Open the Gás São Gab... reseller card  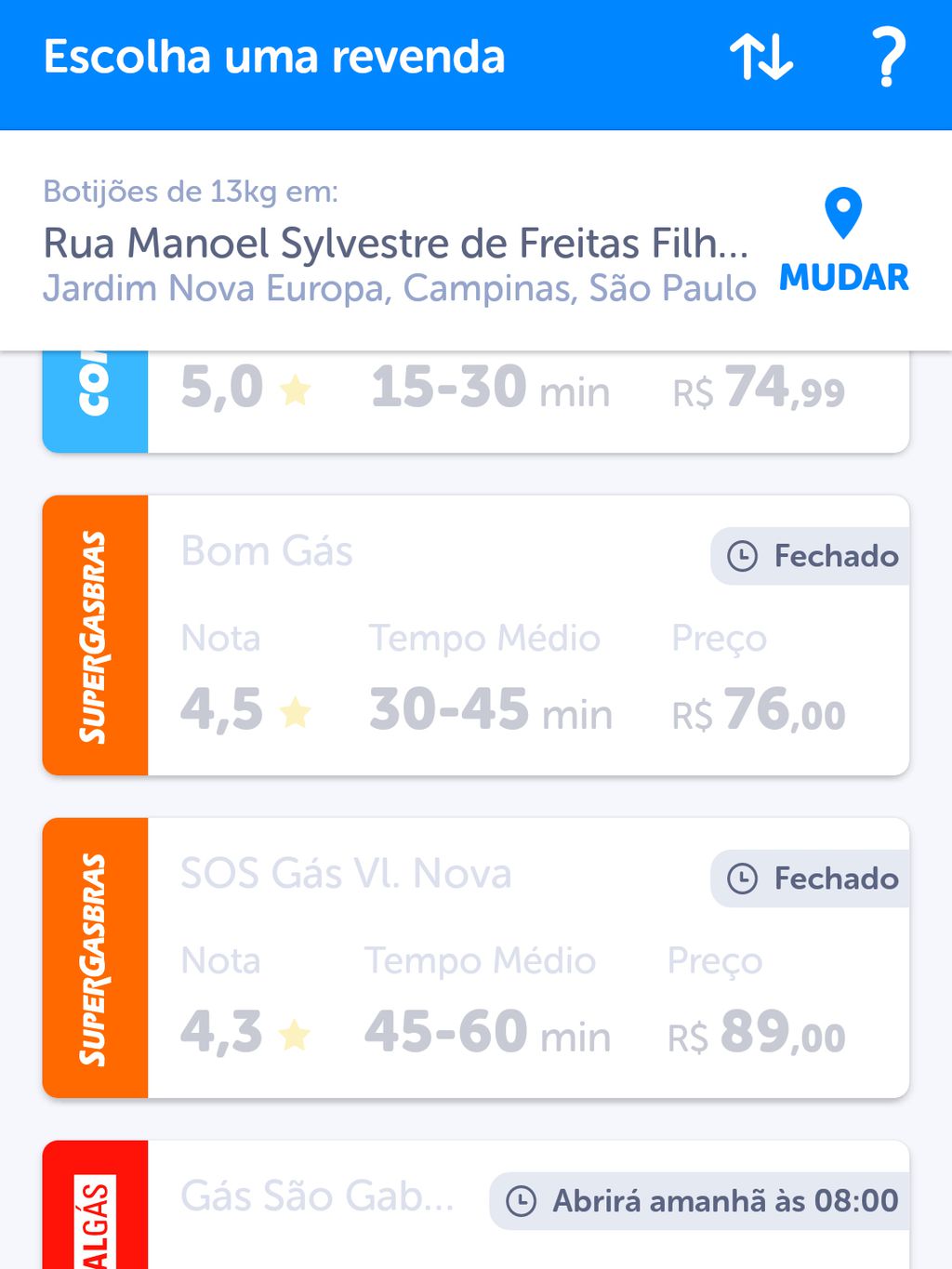pyautogui.click(x=476, y=1205)
